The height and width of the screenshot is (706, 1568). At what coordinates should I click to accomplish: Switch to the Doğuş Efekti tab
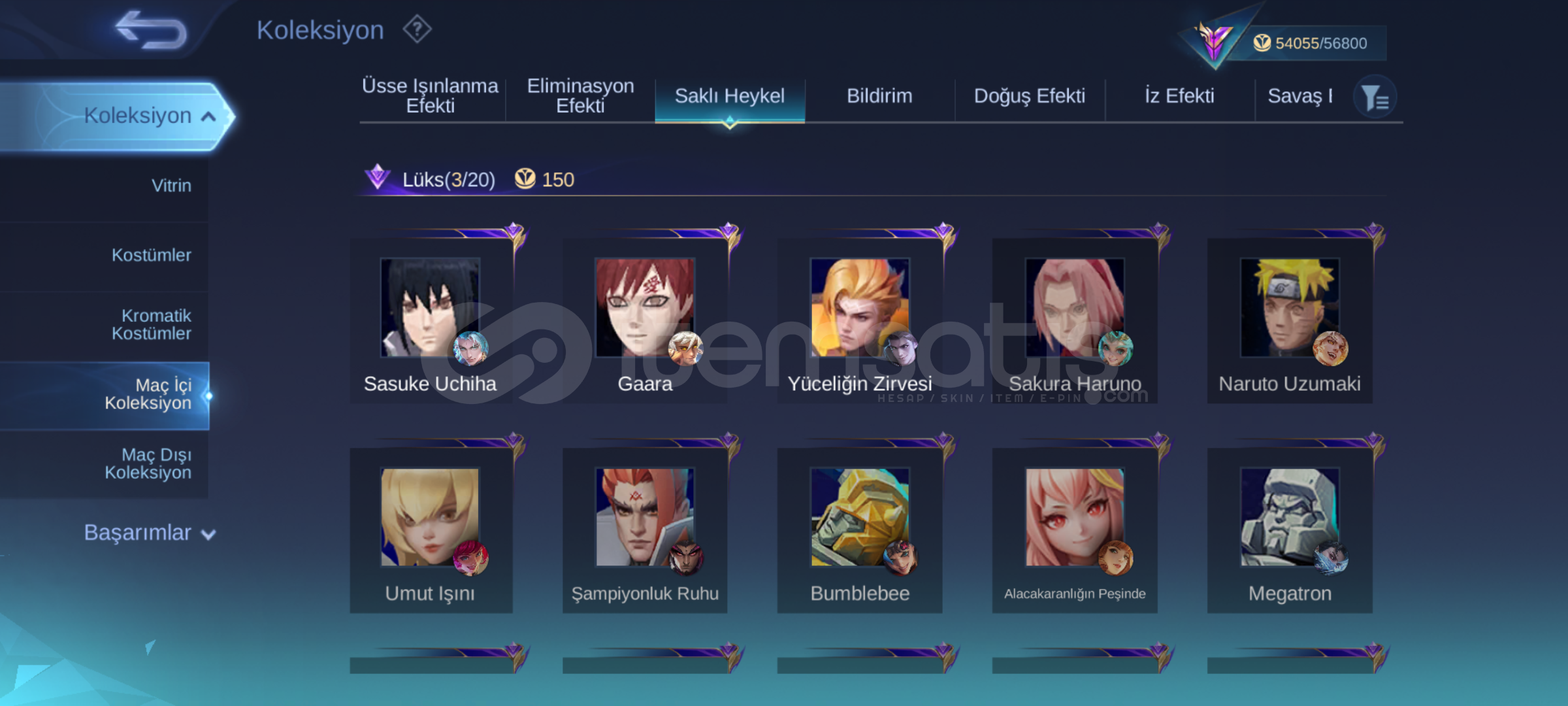click(x=1029, y=97)
